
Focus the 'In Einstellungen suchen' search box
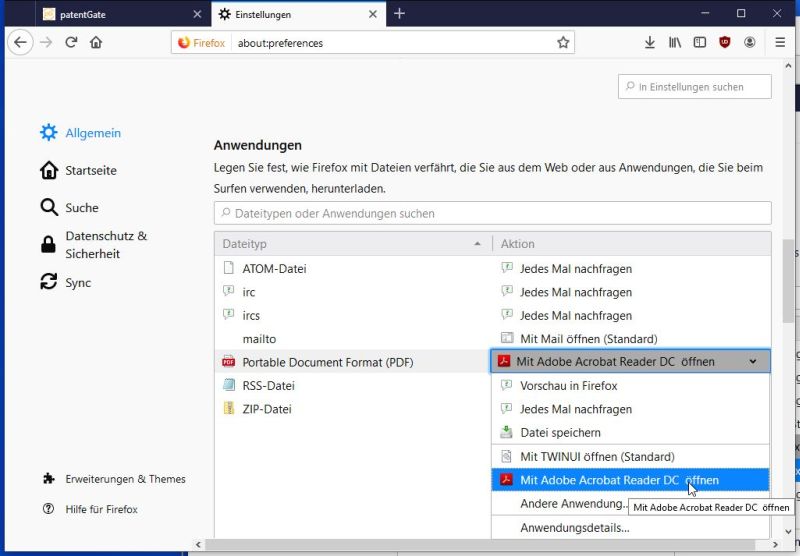pyautogui.click(x=694, y=87)
